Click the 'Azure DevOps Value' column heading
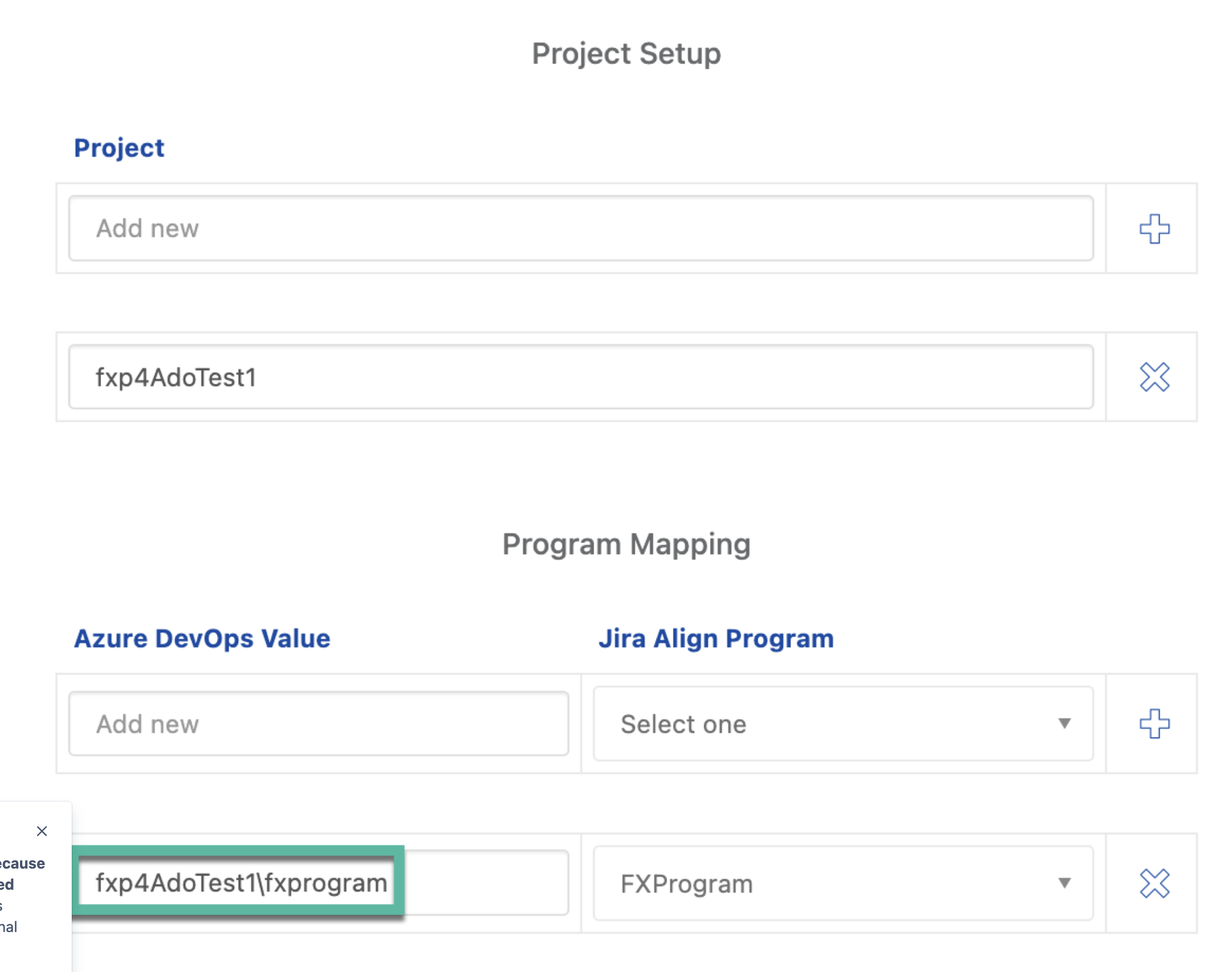This screenshot has width=1232, height=972. point(202,639)
